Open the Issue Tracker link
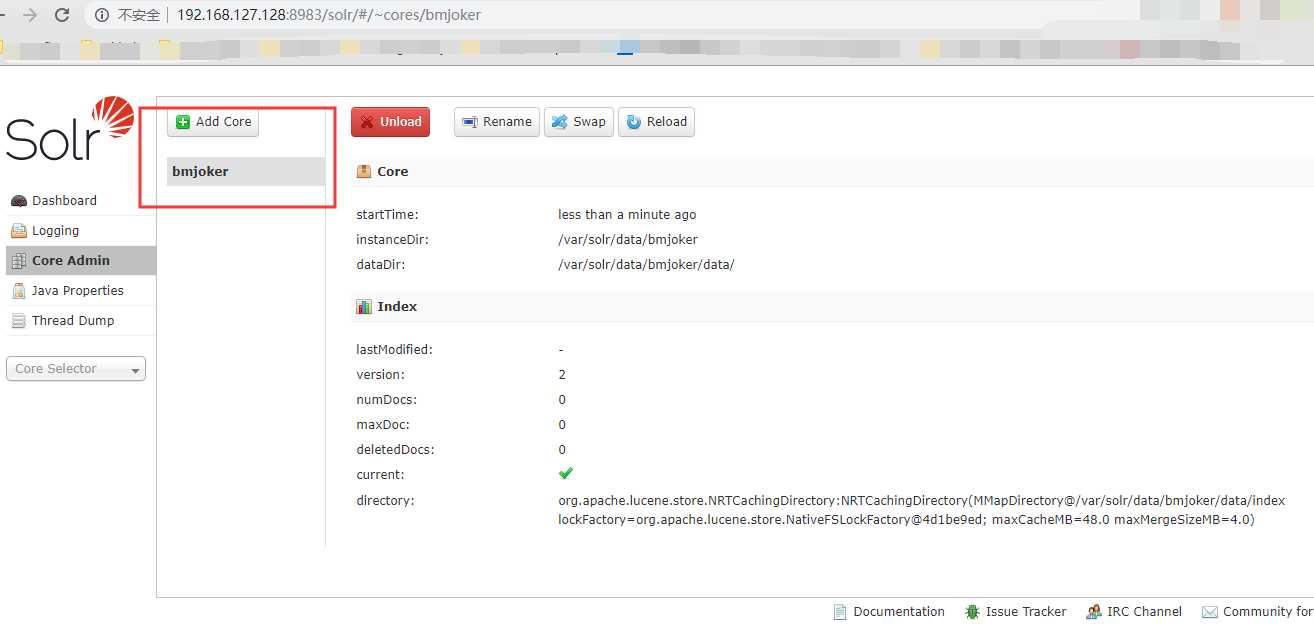This screenshot has width=1314, height=634. pyautogui.click(x=1015, y=612)
